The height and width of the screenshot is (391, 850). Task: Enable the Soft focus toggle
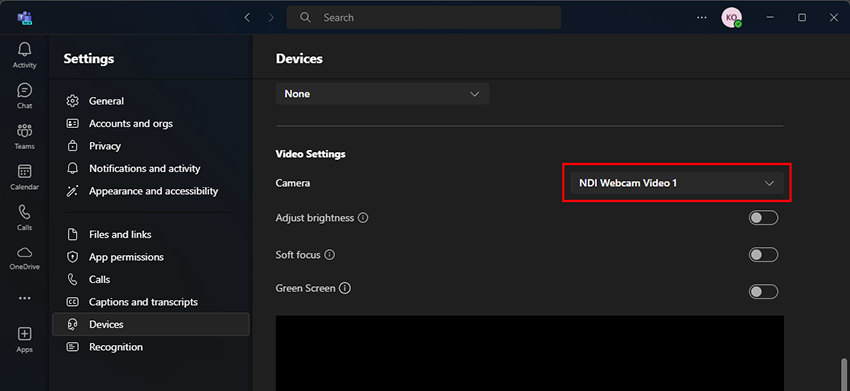pyautogui.click(x=763, y=255)
